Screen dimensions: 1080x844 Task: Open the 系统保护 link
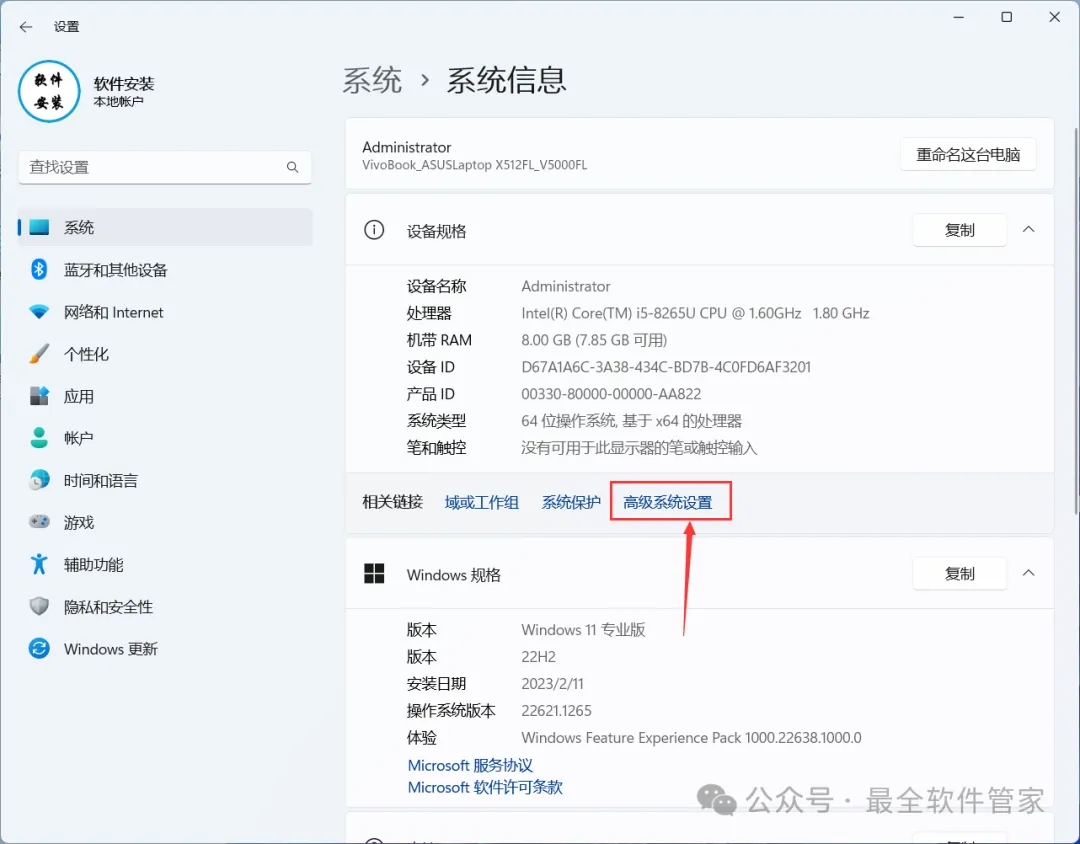[571, 502]
